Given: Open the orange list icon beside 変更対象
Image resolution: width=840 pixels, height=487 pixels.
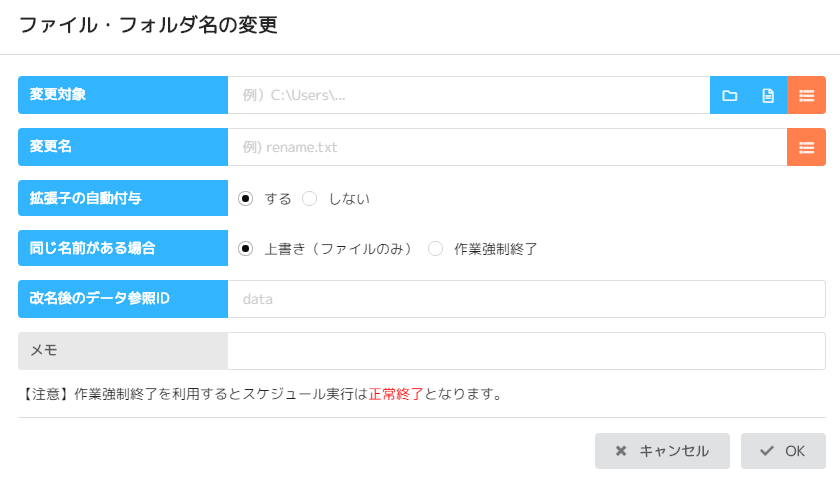Looking at the screenshot, I should pyautogui.click(x=806, y=95).
